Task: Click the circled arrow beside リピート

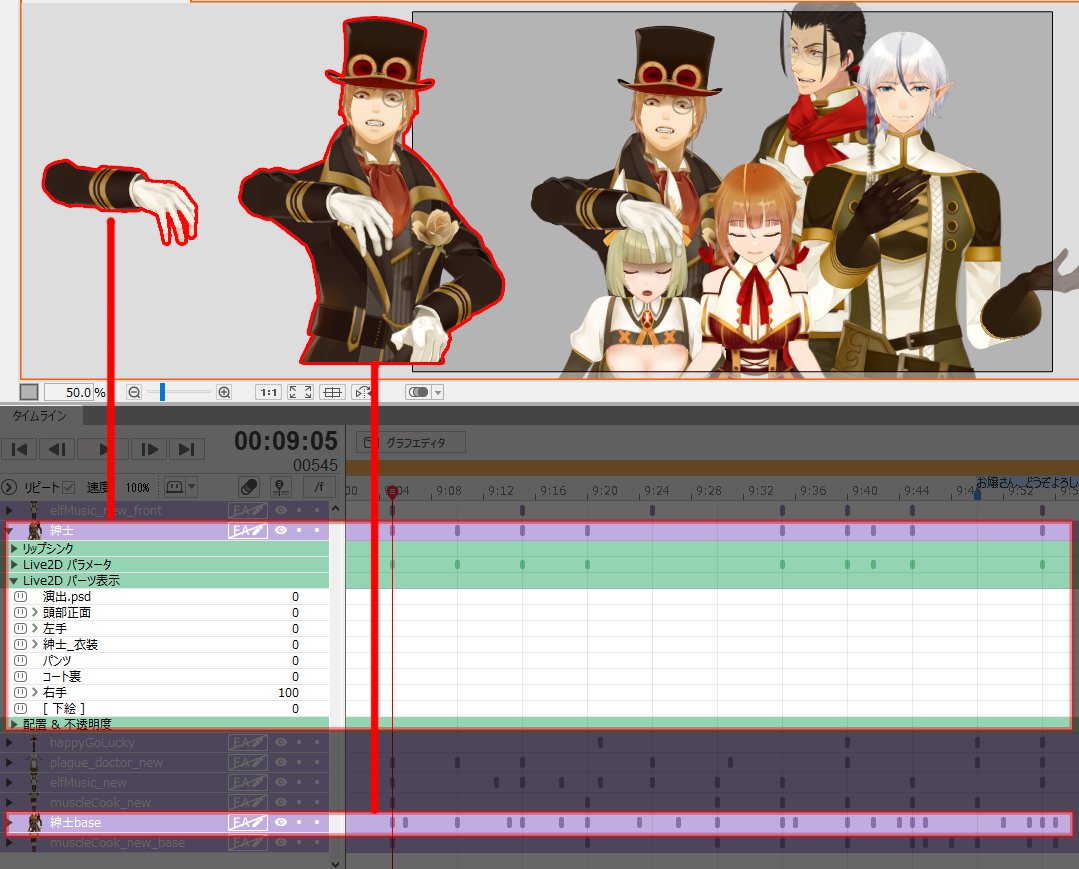Action: click(9, 487)
